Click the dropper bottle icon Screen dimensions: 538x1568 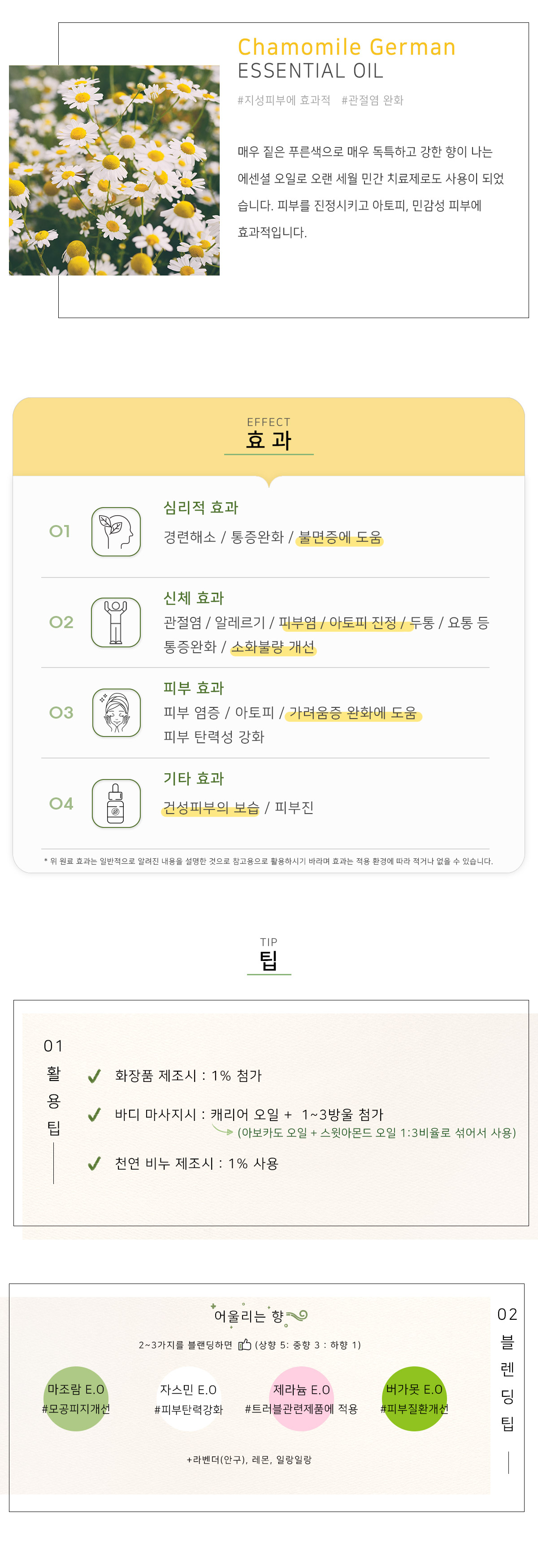[x=116, y=803]
